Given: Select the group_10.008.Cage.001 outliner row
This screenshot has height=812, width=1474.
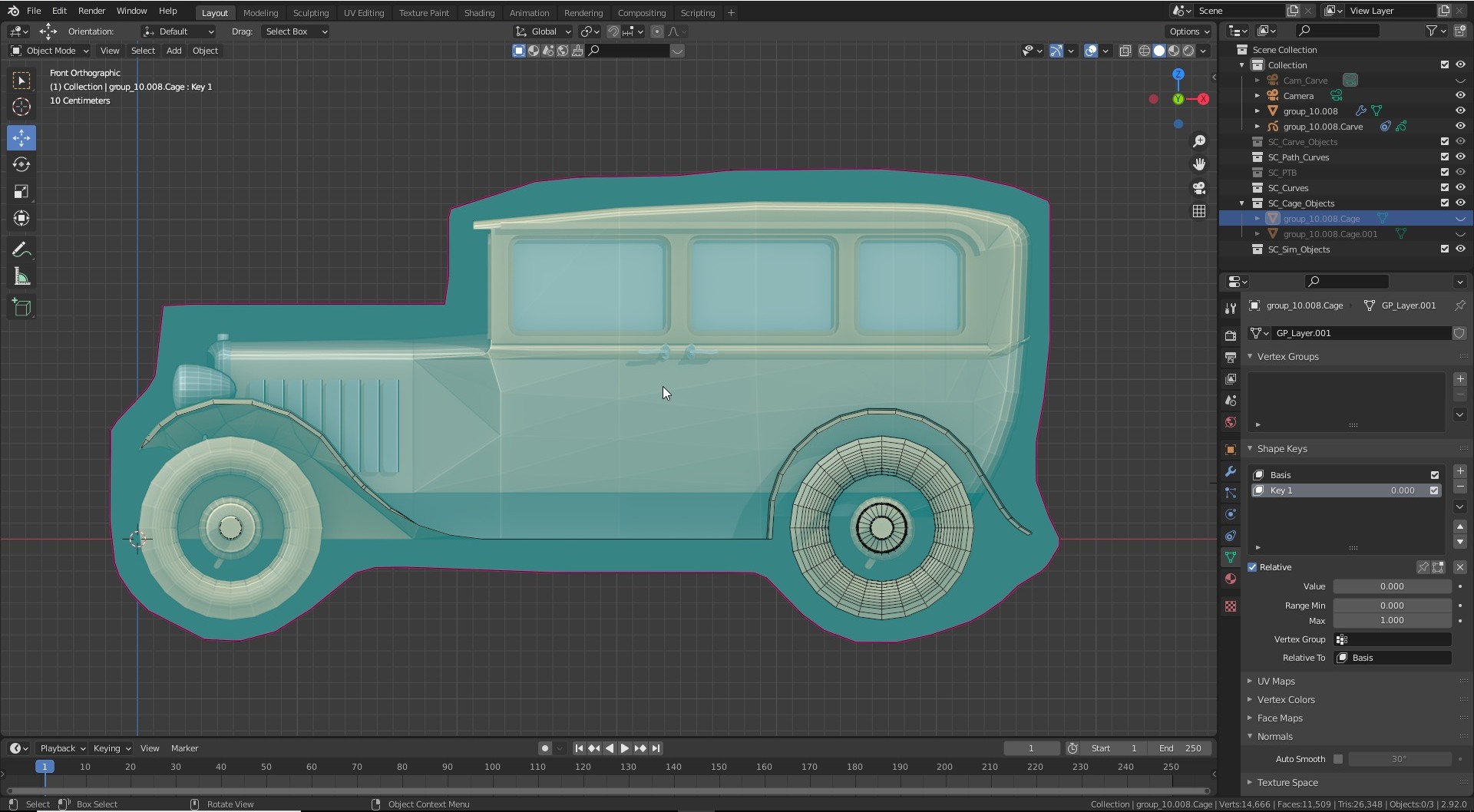Looking at the screenshot, I should 1346,234.
